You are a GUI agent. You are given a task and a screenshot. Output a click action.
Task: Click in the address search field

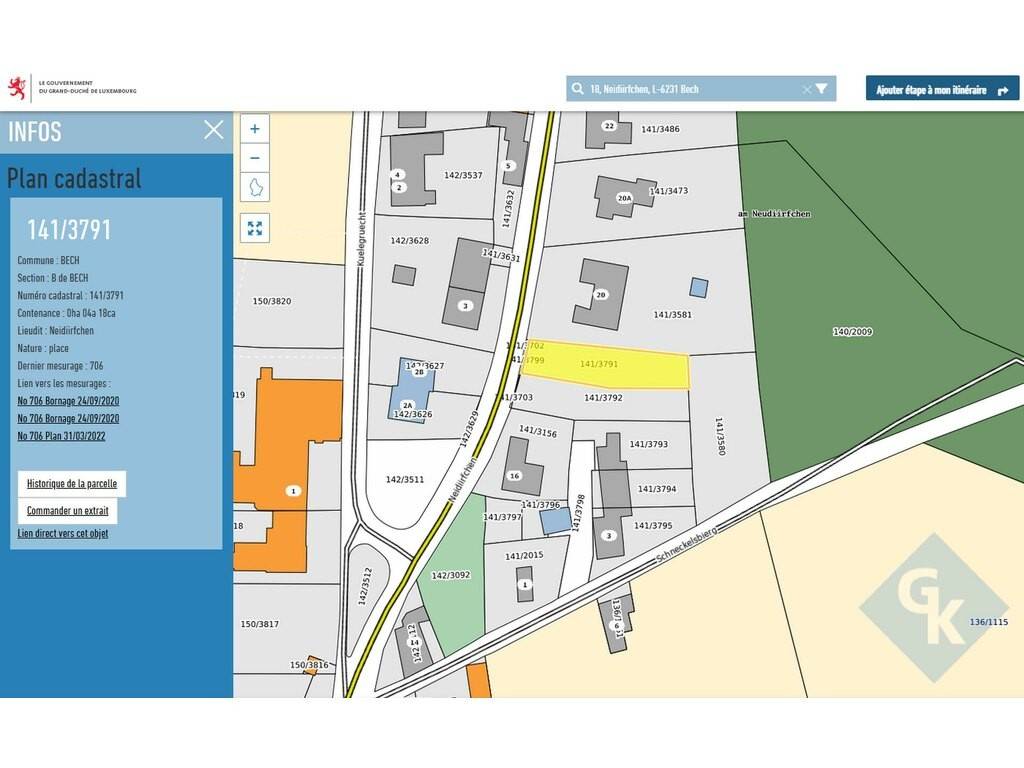(690, 89)
